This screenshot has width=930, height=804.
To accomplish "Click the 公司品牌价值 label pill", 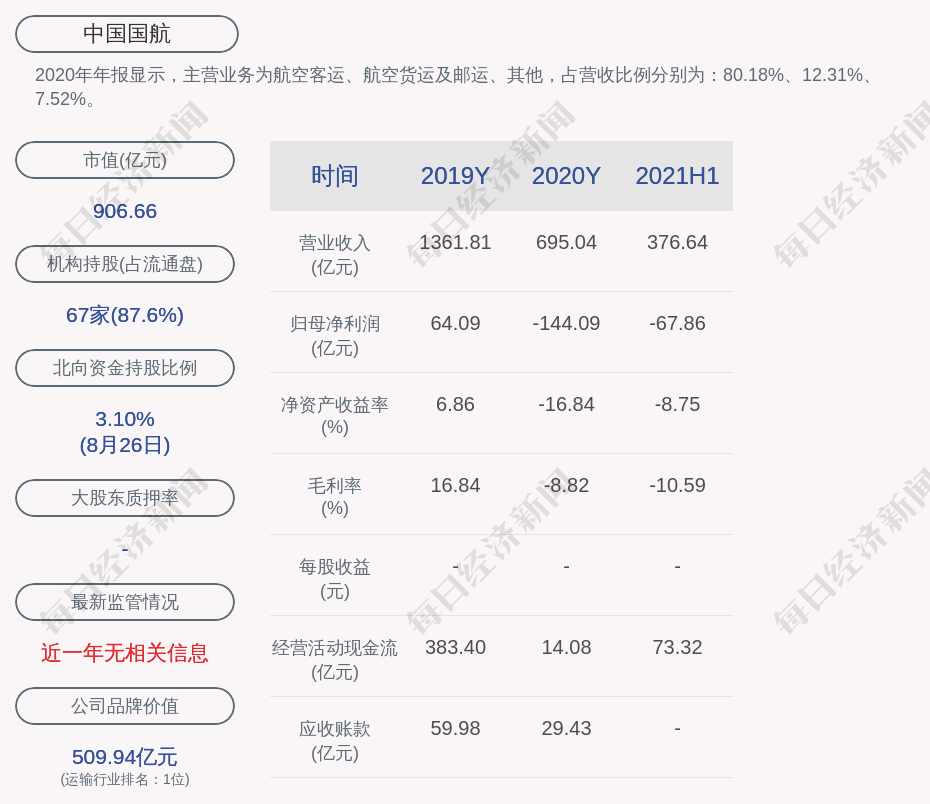I will (125, 706).
